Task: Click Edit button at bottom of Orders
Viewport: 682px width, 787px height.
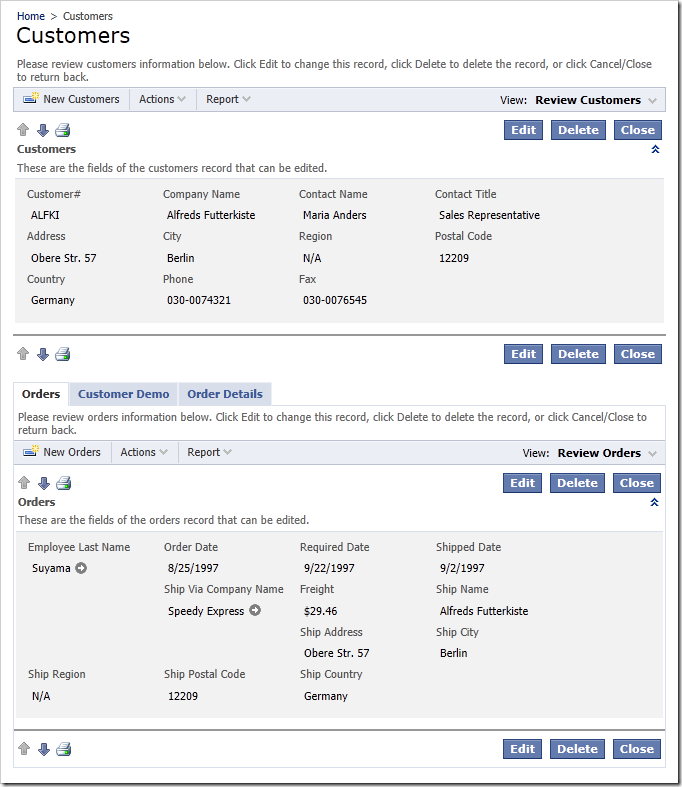Action: tap(522, 749)
